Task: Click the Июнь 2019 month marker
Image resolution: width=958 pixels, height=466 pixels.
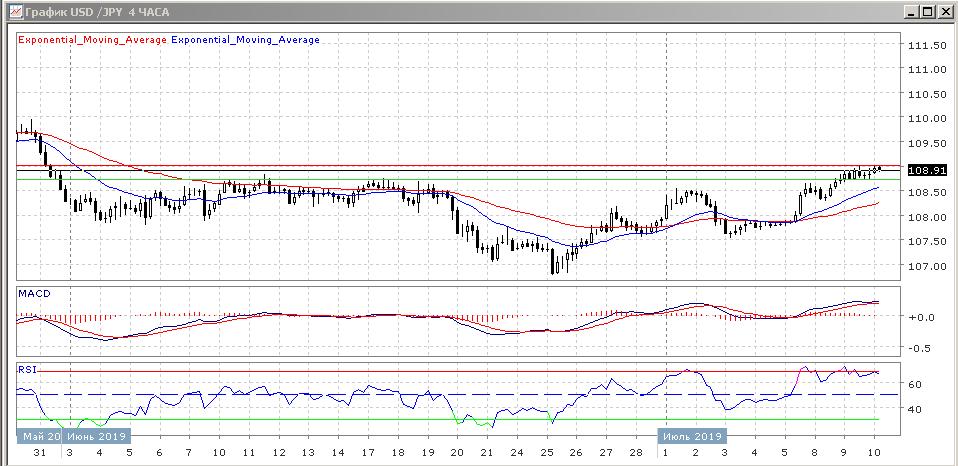Action: [98, 437]
